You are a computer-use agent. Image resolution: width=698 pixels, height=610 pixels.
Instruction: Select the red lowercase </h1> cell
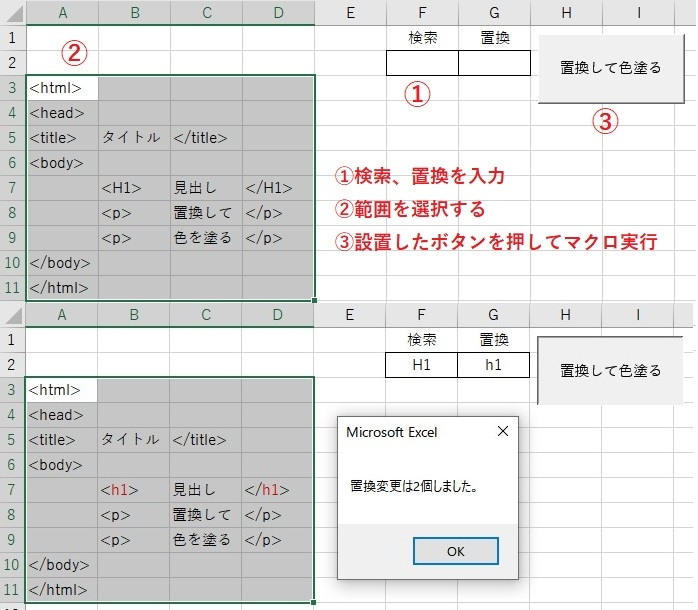[x=278, y=490]
